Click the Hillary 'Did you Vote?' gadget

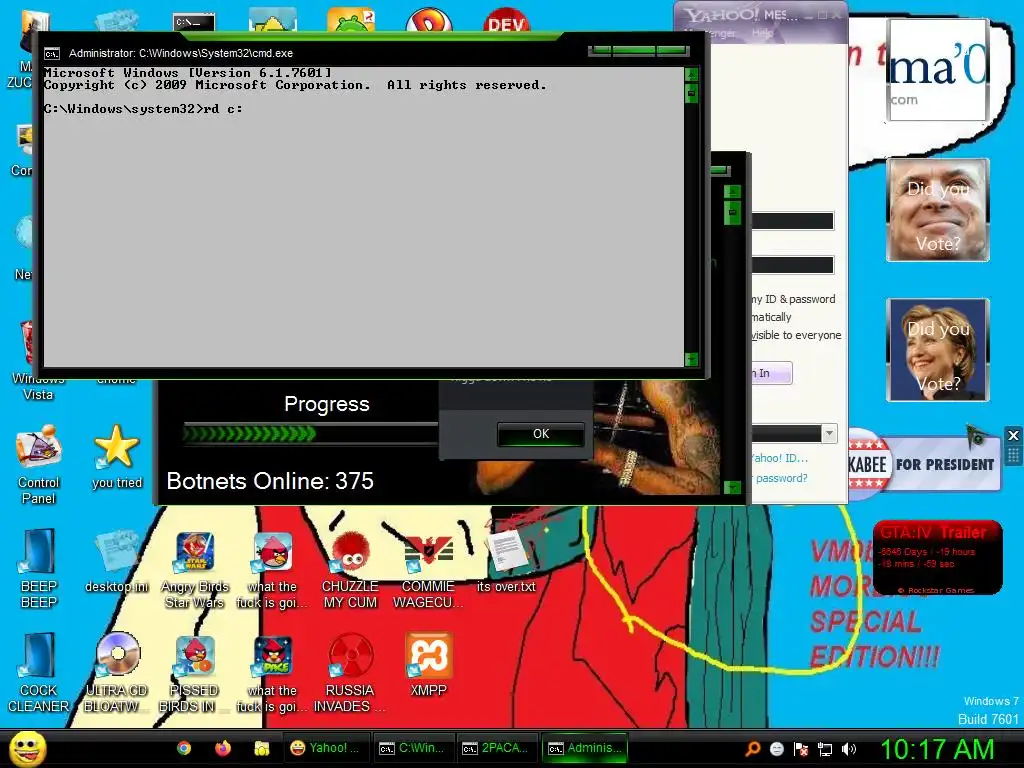(x=938, y=350)
